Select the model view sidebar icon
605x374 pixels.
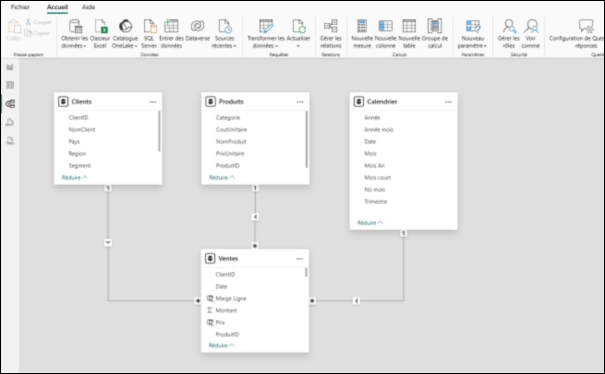10,103
